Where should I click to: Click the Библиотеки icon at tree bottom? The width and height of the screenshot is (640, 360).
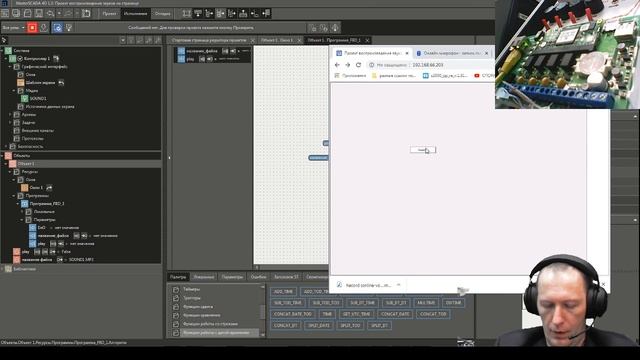(x=8, y=269)
